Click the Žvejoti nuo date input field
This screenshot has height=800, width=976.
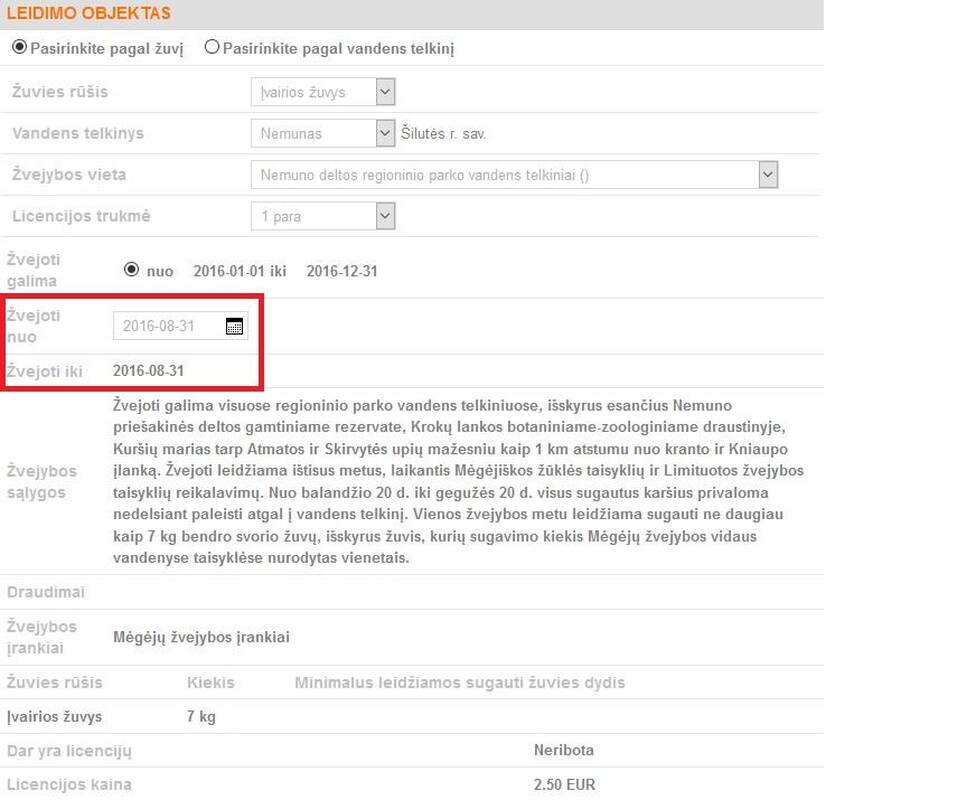[167, 326]
